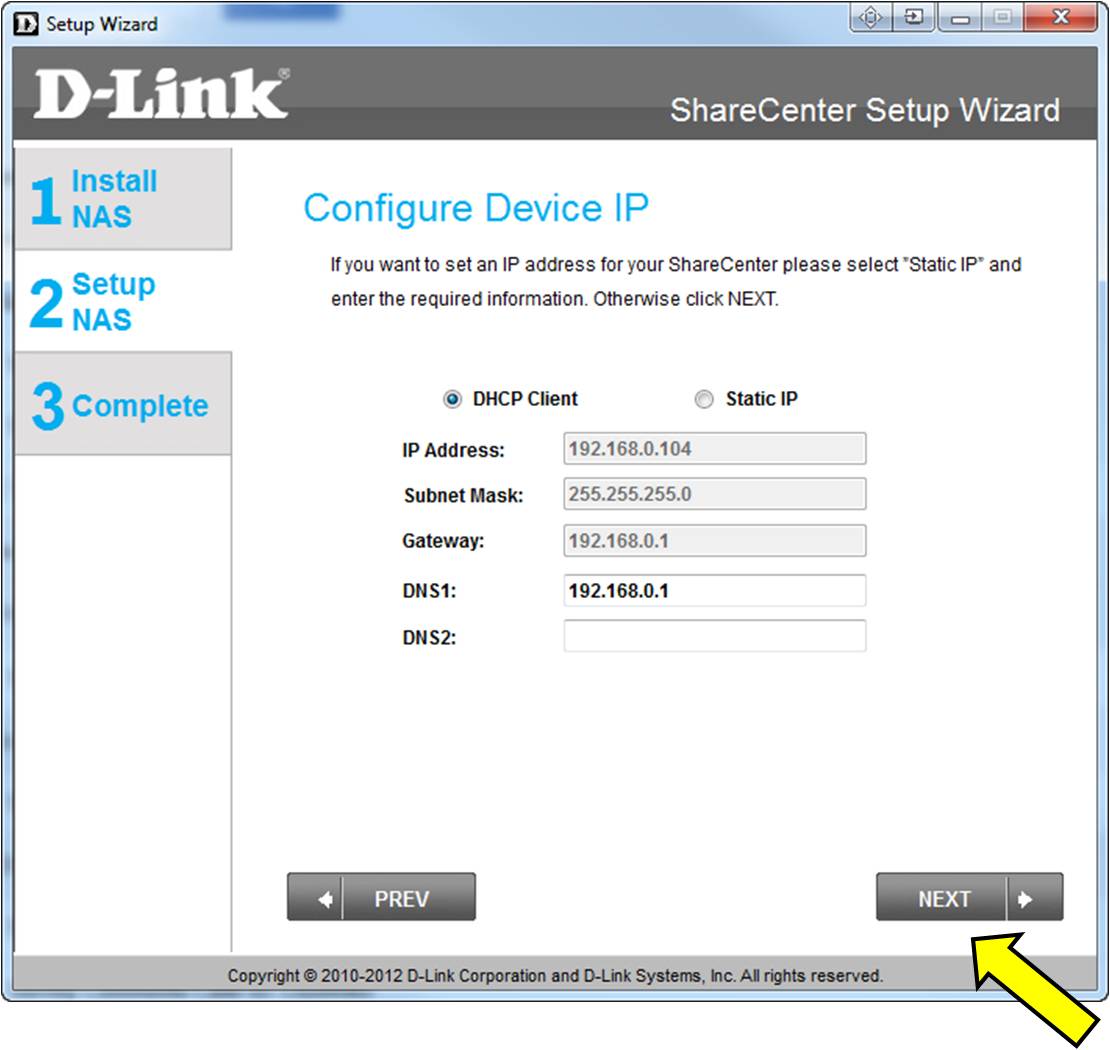Screen dimensions: 1110x1050
Task: Click the Gateway input field
Action: pyautogui.click(x=714, y=541)
